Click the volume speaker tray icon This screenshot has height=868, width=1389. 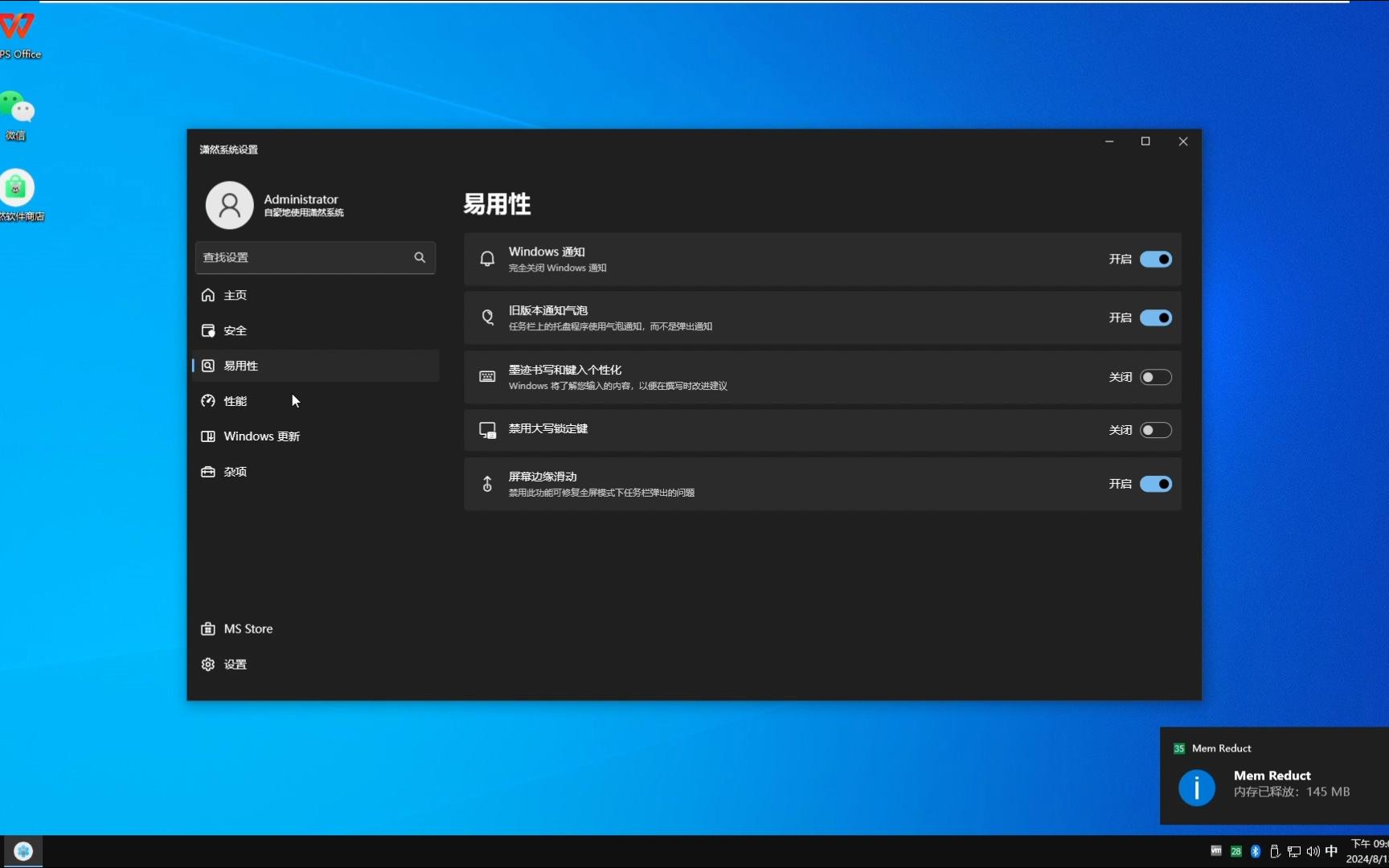point(1313,851)
